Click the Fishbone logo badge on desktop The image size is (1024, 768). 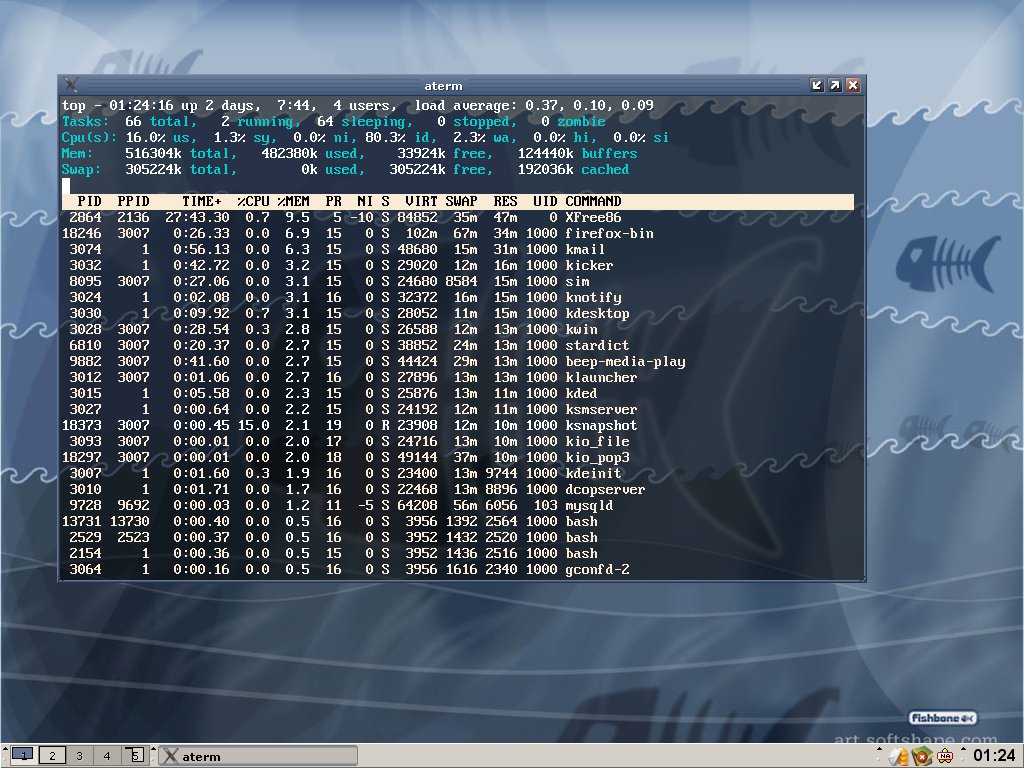[943, 718]
